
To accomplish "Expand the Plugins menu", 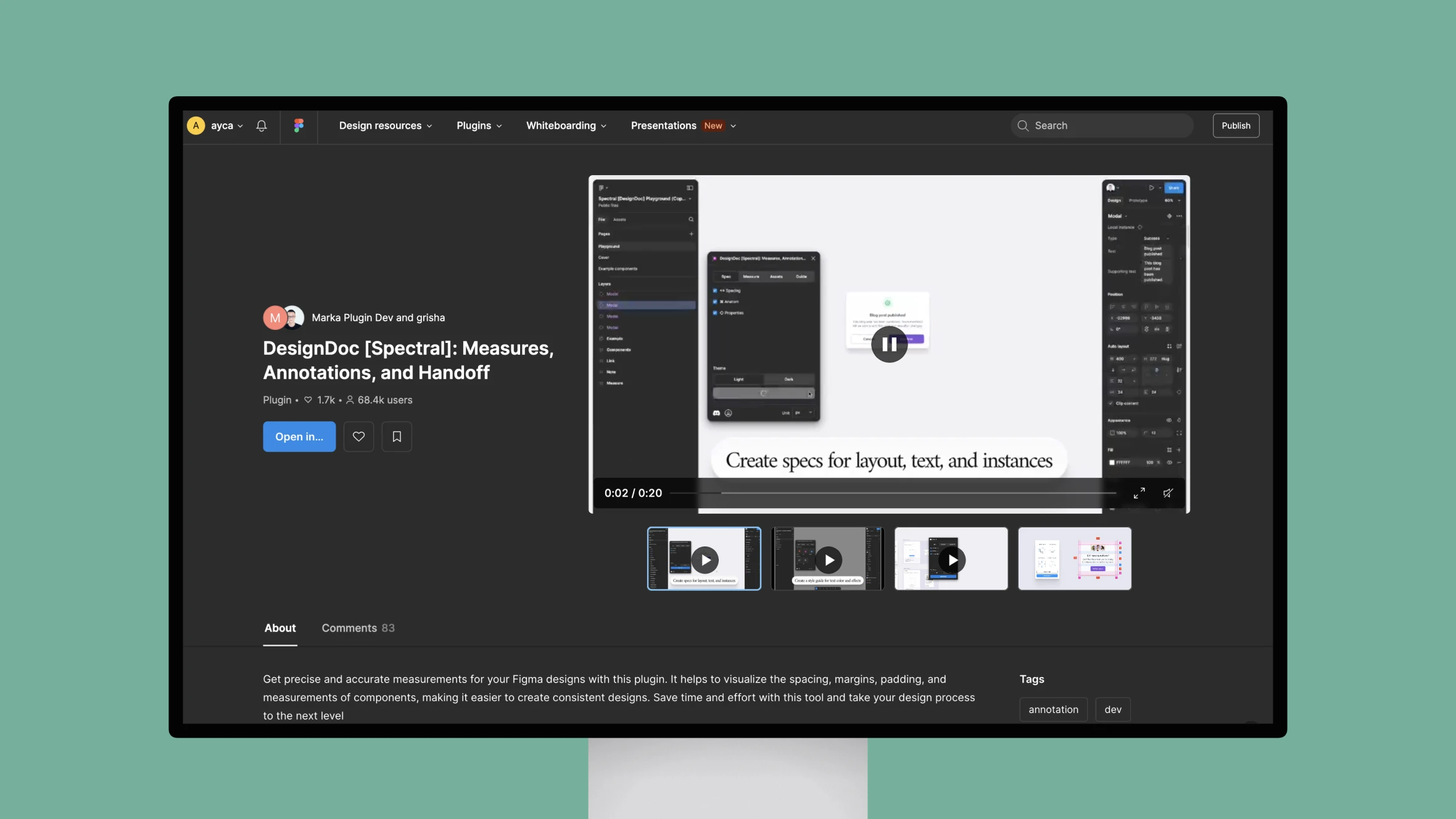I will click(x=479, y=126).
